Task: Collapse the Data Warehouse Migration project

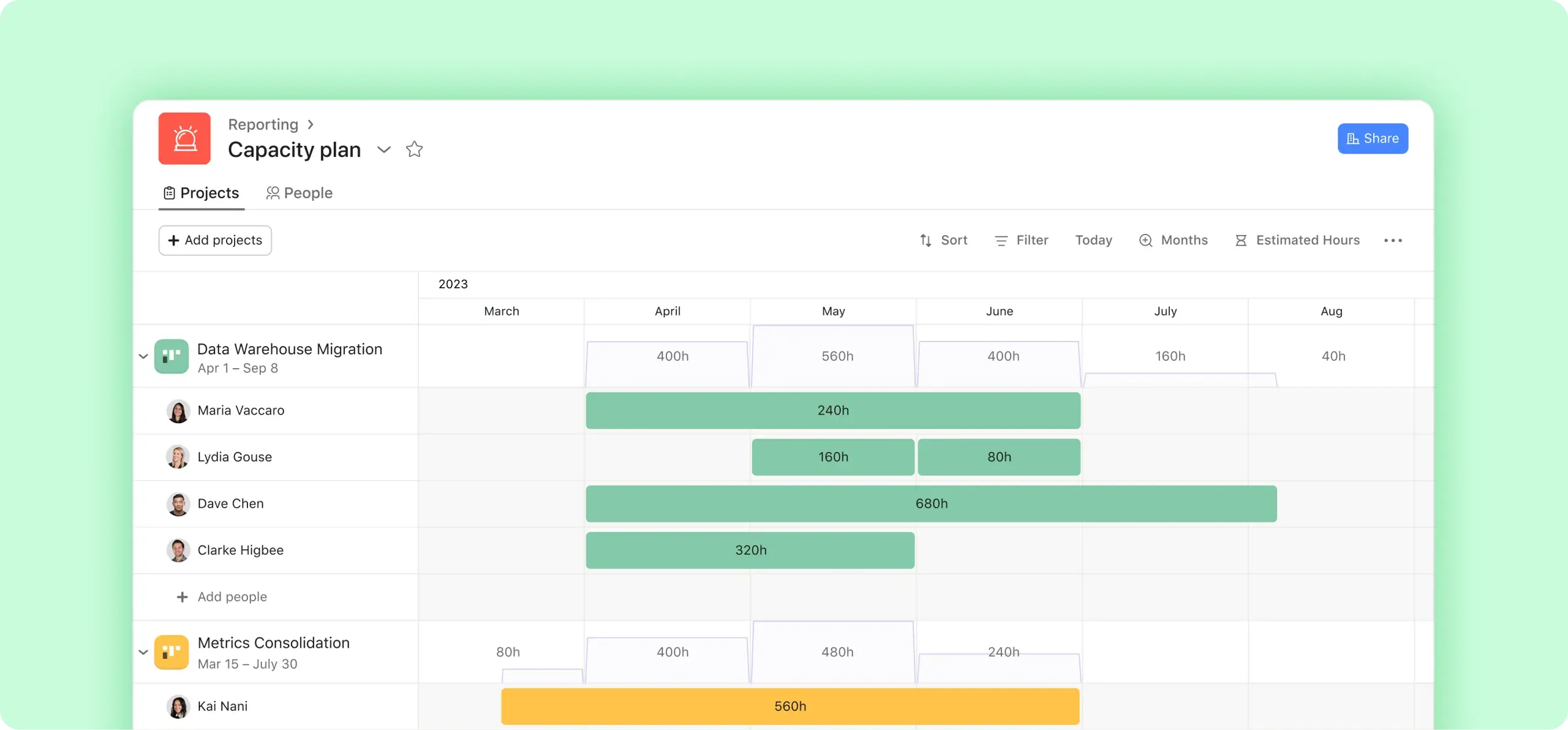Action: click(143, 357)
